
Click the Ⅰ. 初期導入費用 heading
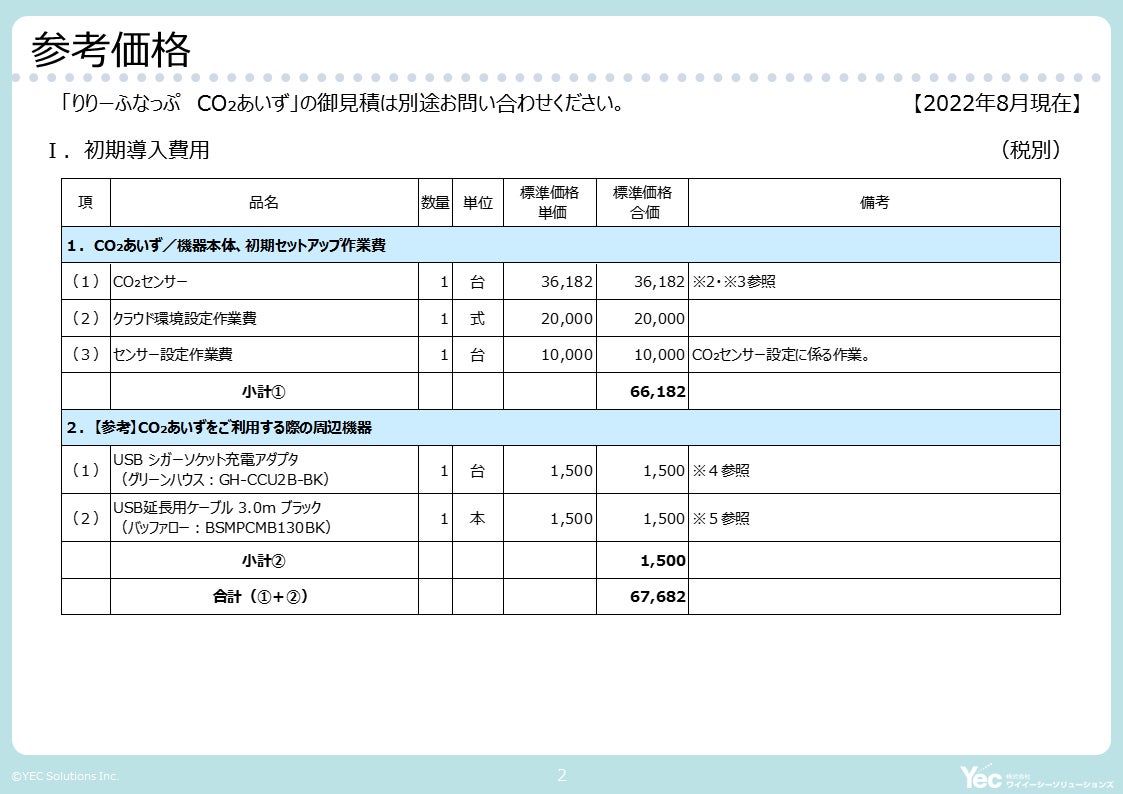pyautogui.click(x=129, y=150)
